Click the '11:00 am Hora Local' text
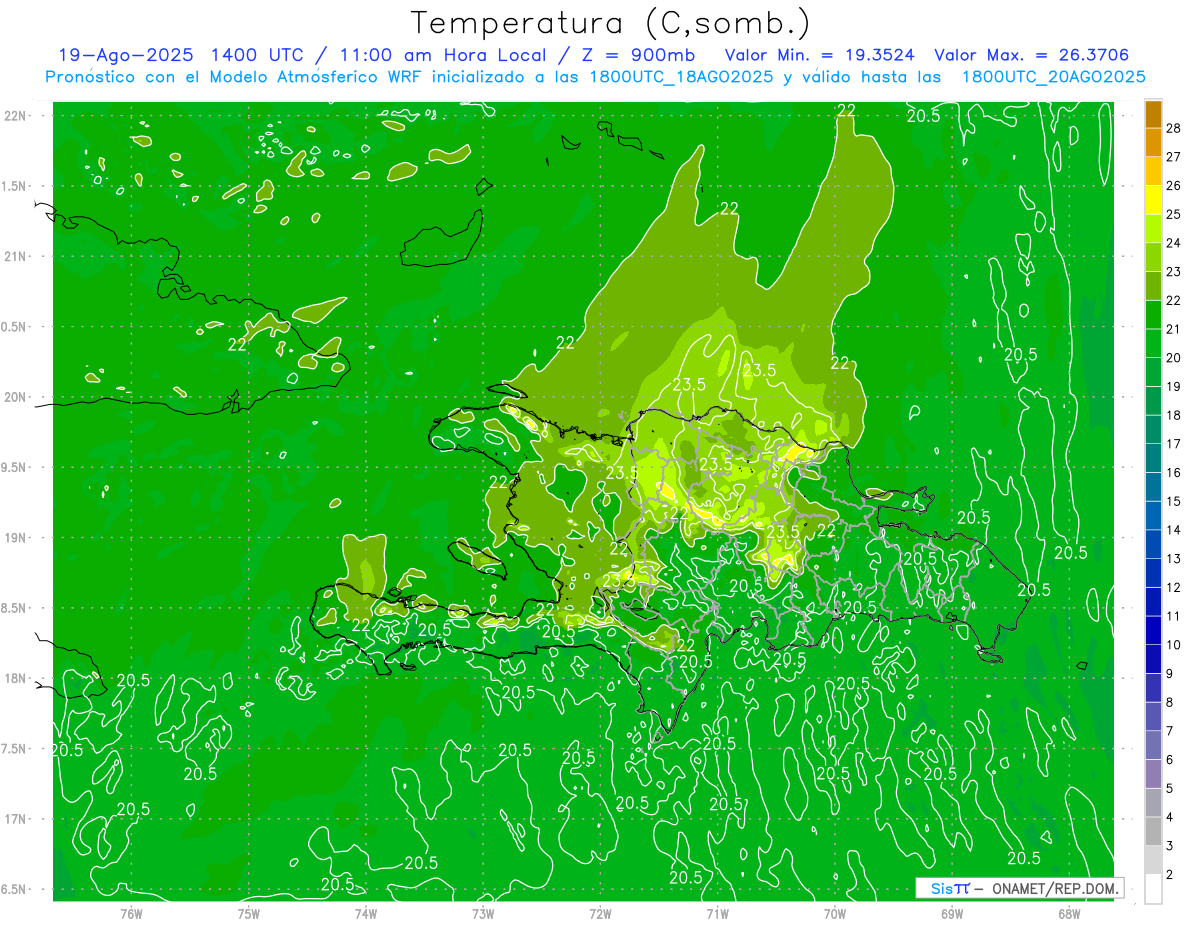This screenshot has width=1200, height=927. (437, 55)
